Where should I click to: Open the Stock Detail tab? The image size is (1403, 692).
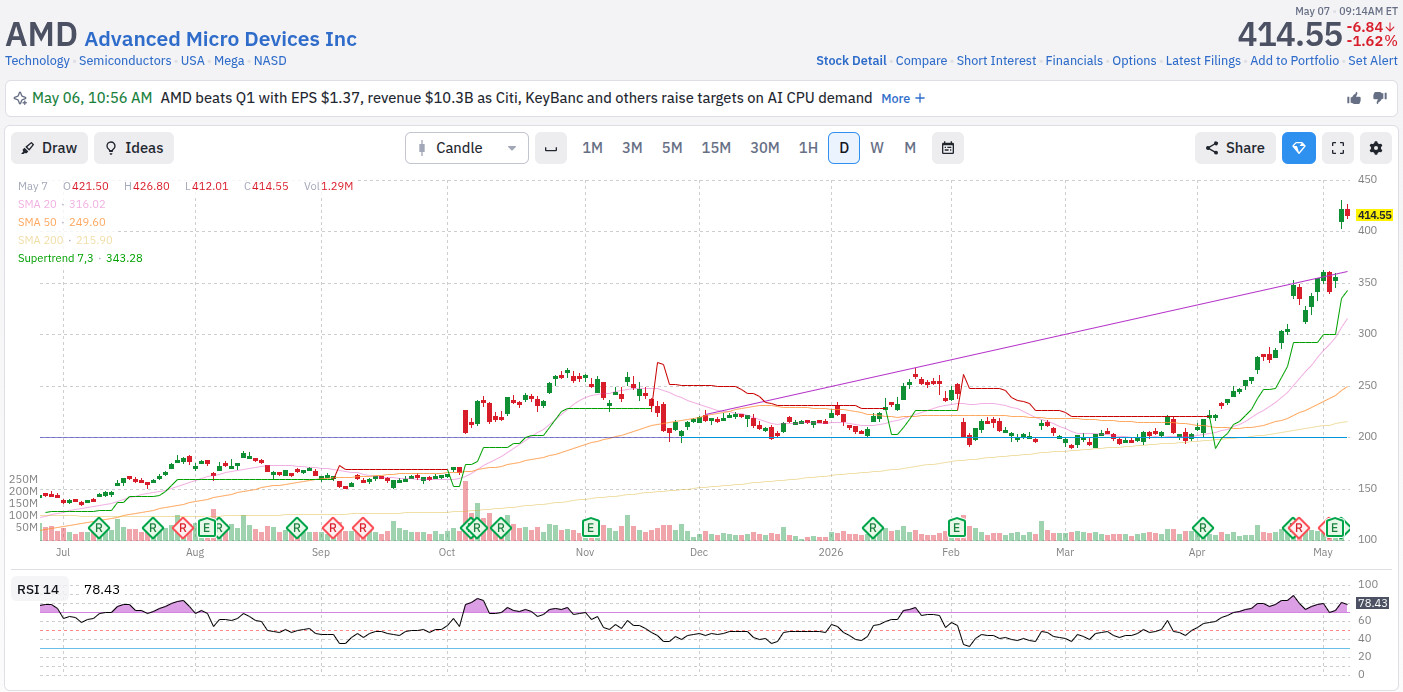[851, 61]
